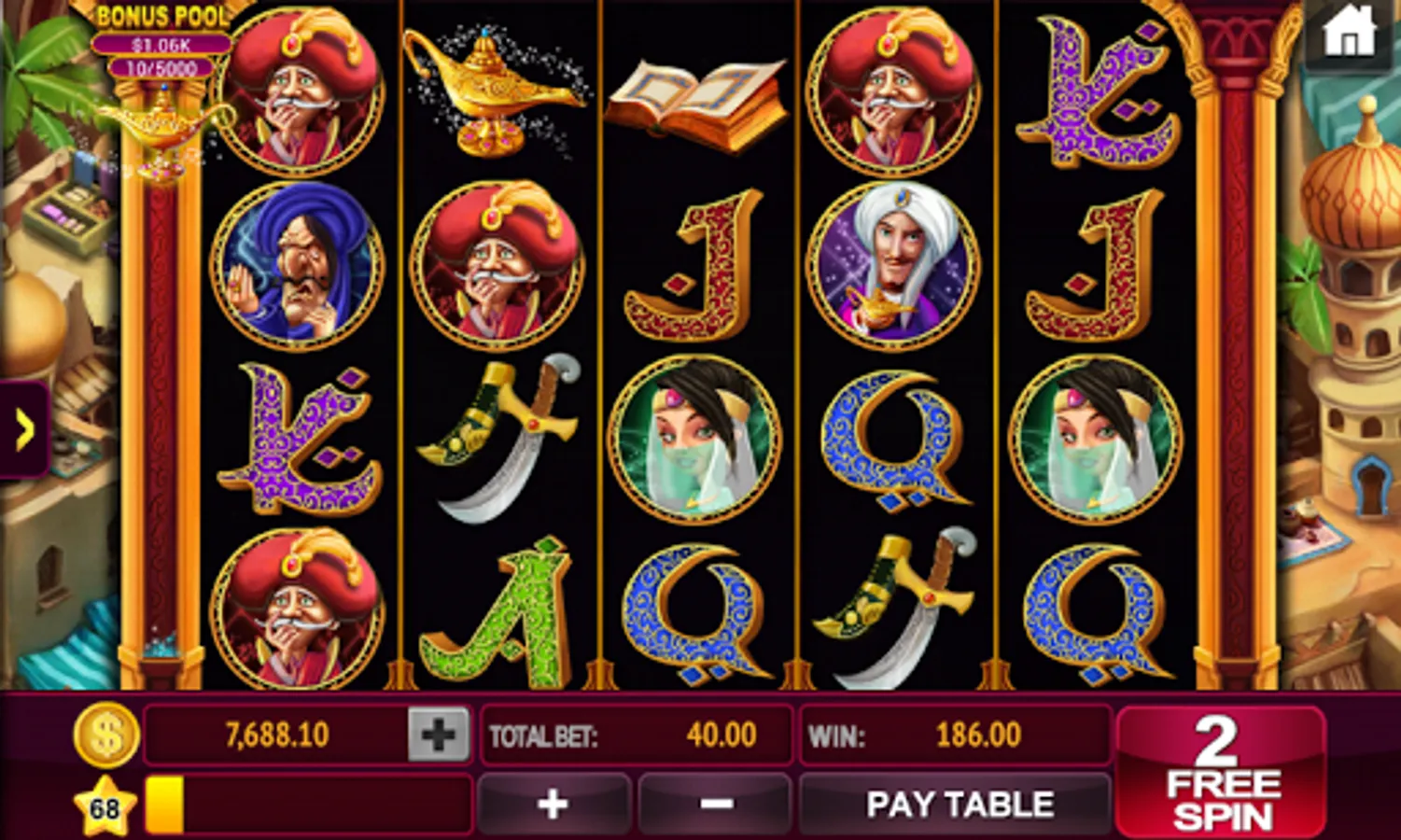Click the WIN 186.00 display

(x=955, y=735)
